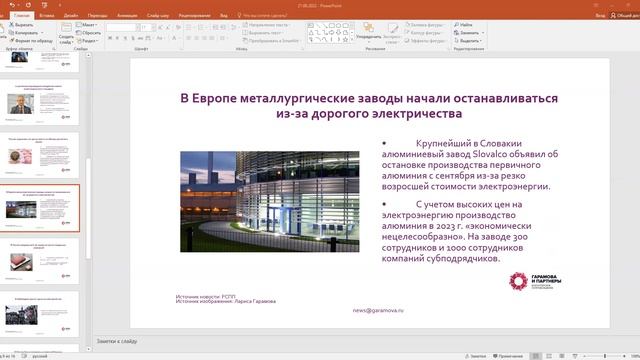640x360 pixels.
Task: Click the slide title text about European plants
Action: (369, 106)
